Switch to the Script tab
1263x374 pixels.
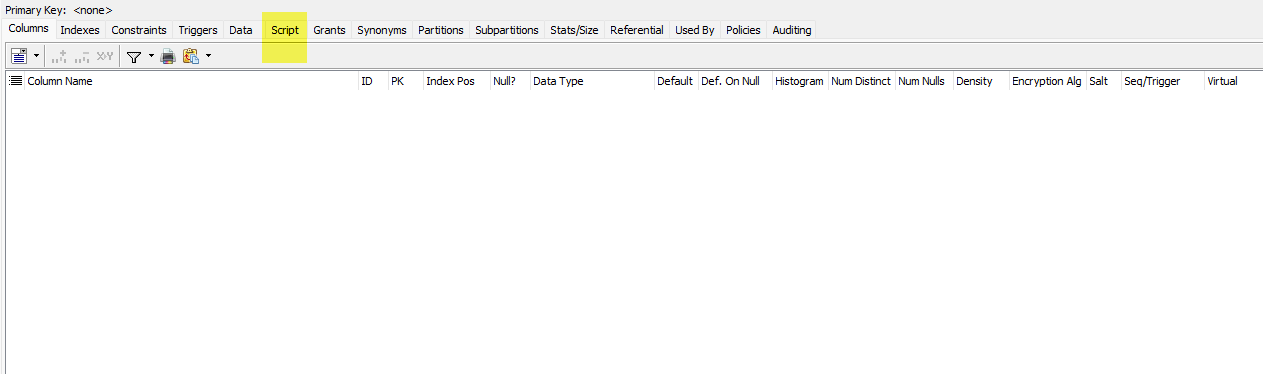pos(285,30)
